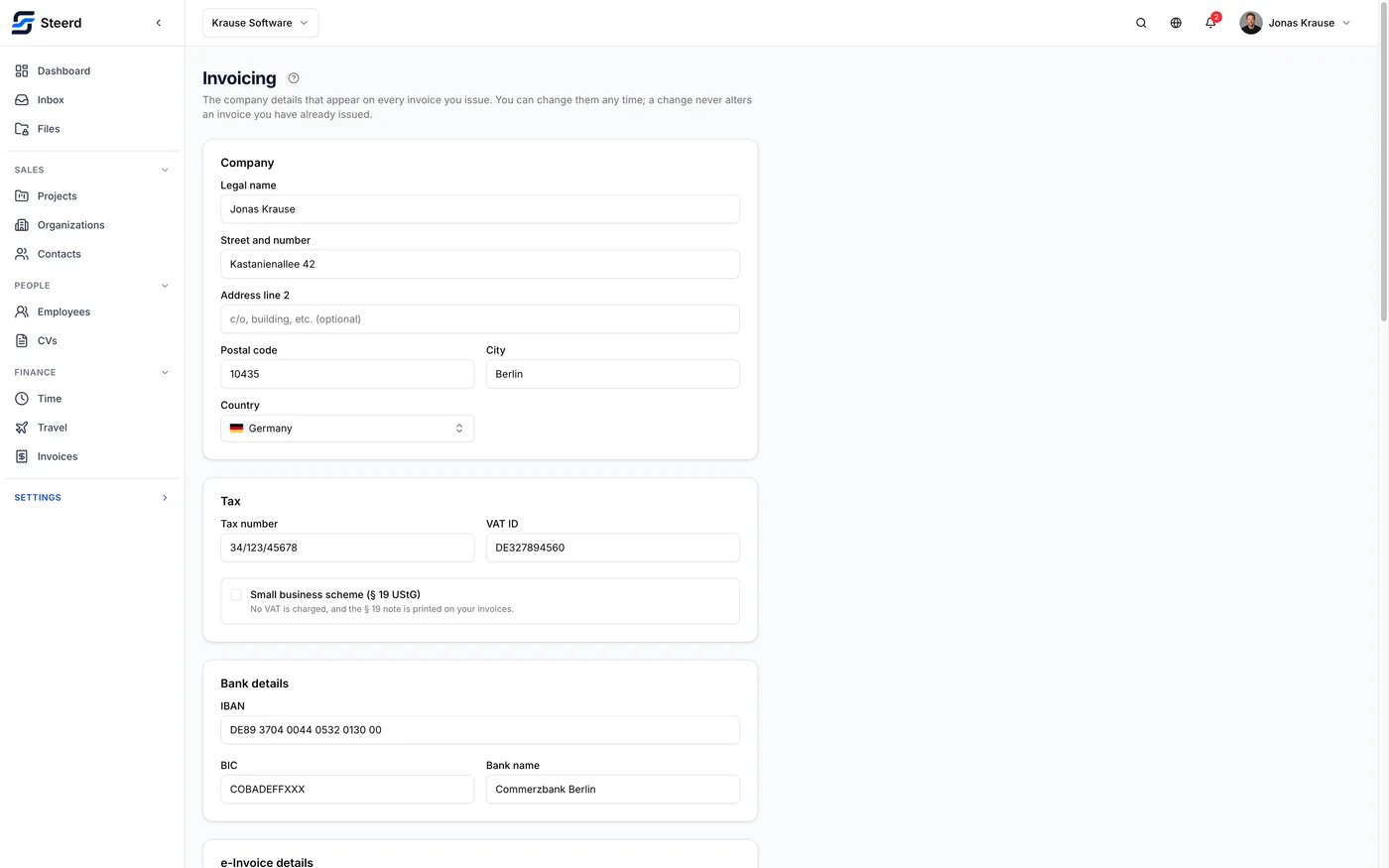Viewport: 1389px width, 868px height.
Task: Focus the Address line 2 field
Action: click(x=480, y=319)
